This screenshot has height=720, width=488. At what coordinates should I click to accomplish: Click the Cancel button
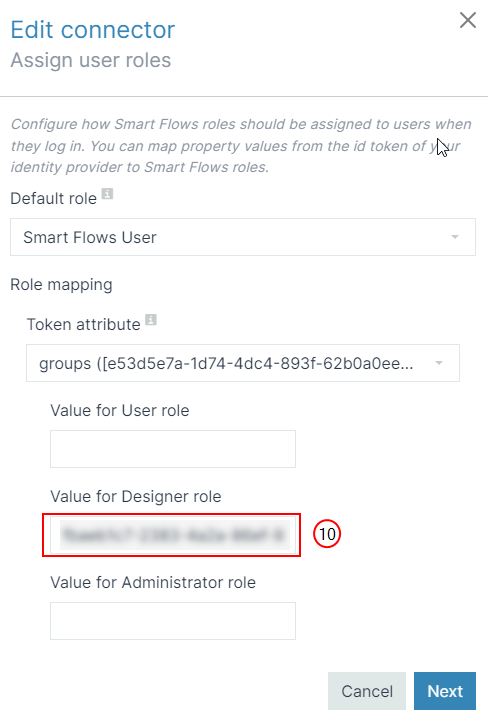(367, 691)
